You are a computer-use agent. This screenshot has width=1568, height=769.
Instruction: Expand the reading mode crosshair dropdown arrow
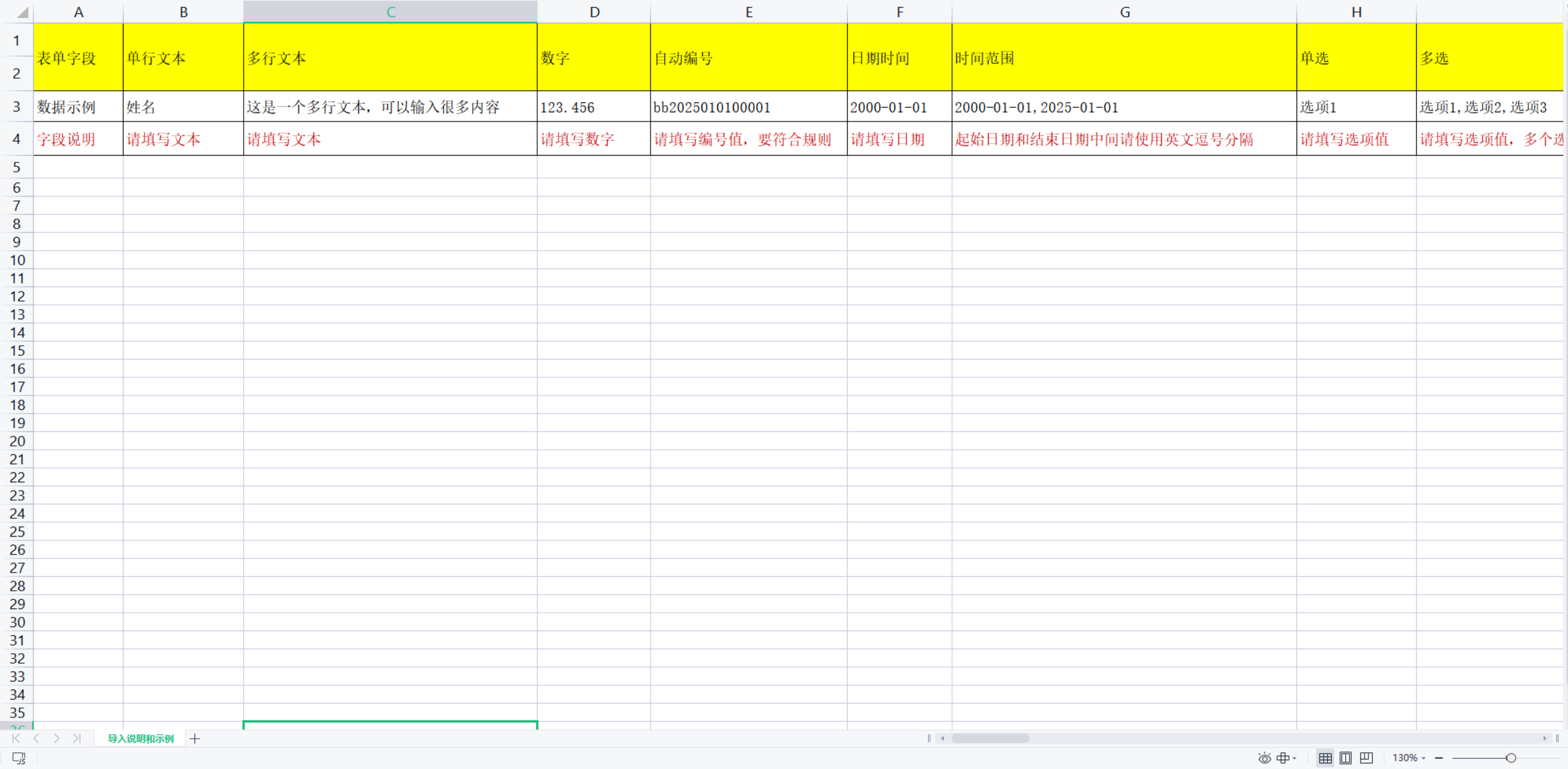coord(1295,758)
